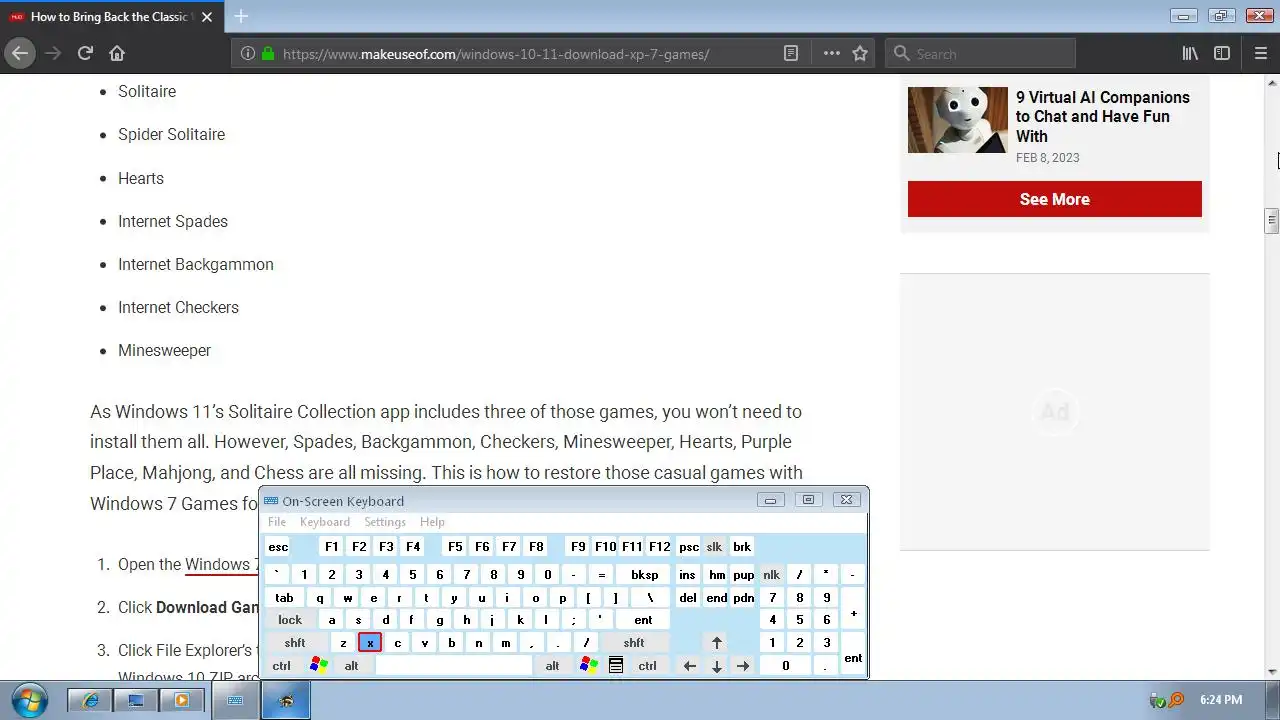Click the left arrow key on keyboard

click(x=690, y=666)
